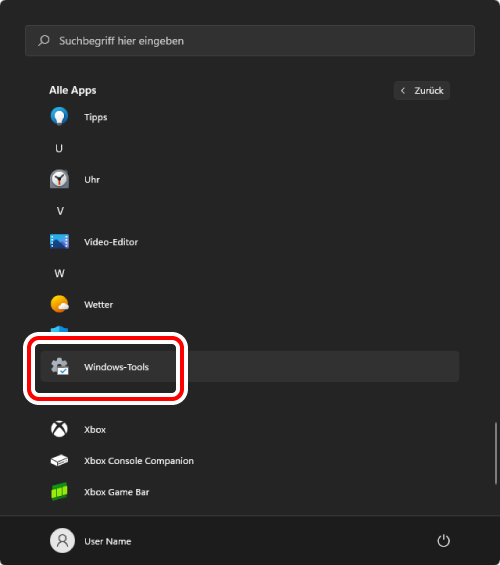Open the User Name avatar
500x565 pixels.
(62, 540)
